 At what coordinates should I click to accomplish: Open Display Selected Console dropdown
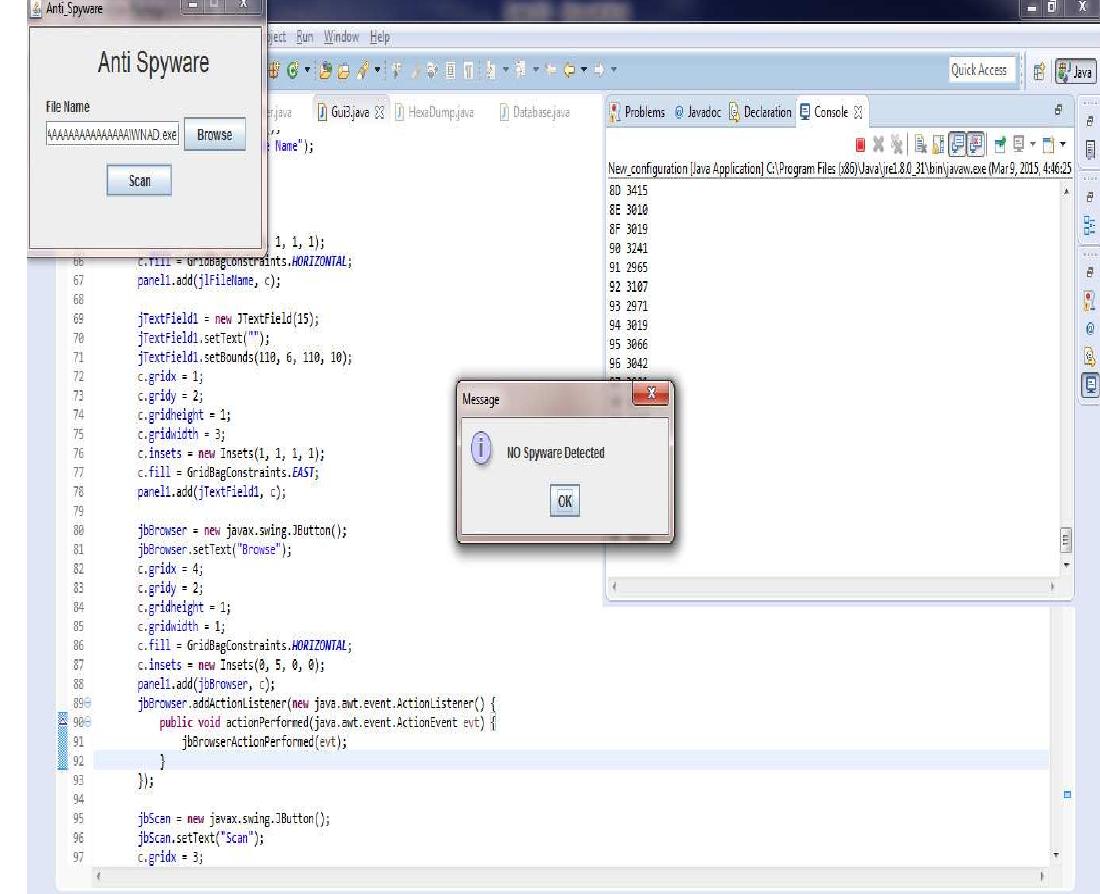click(1033, 145)
